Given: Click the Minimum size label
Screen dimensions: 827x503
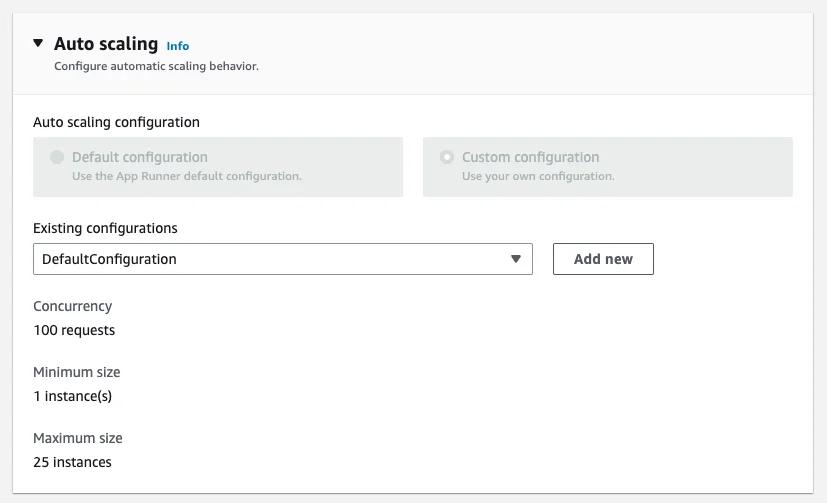Looking at the screenshot, I should (76, 372).
